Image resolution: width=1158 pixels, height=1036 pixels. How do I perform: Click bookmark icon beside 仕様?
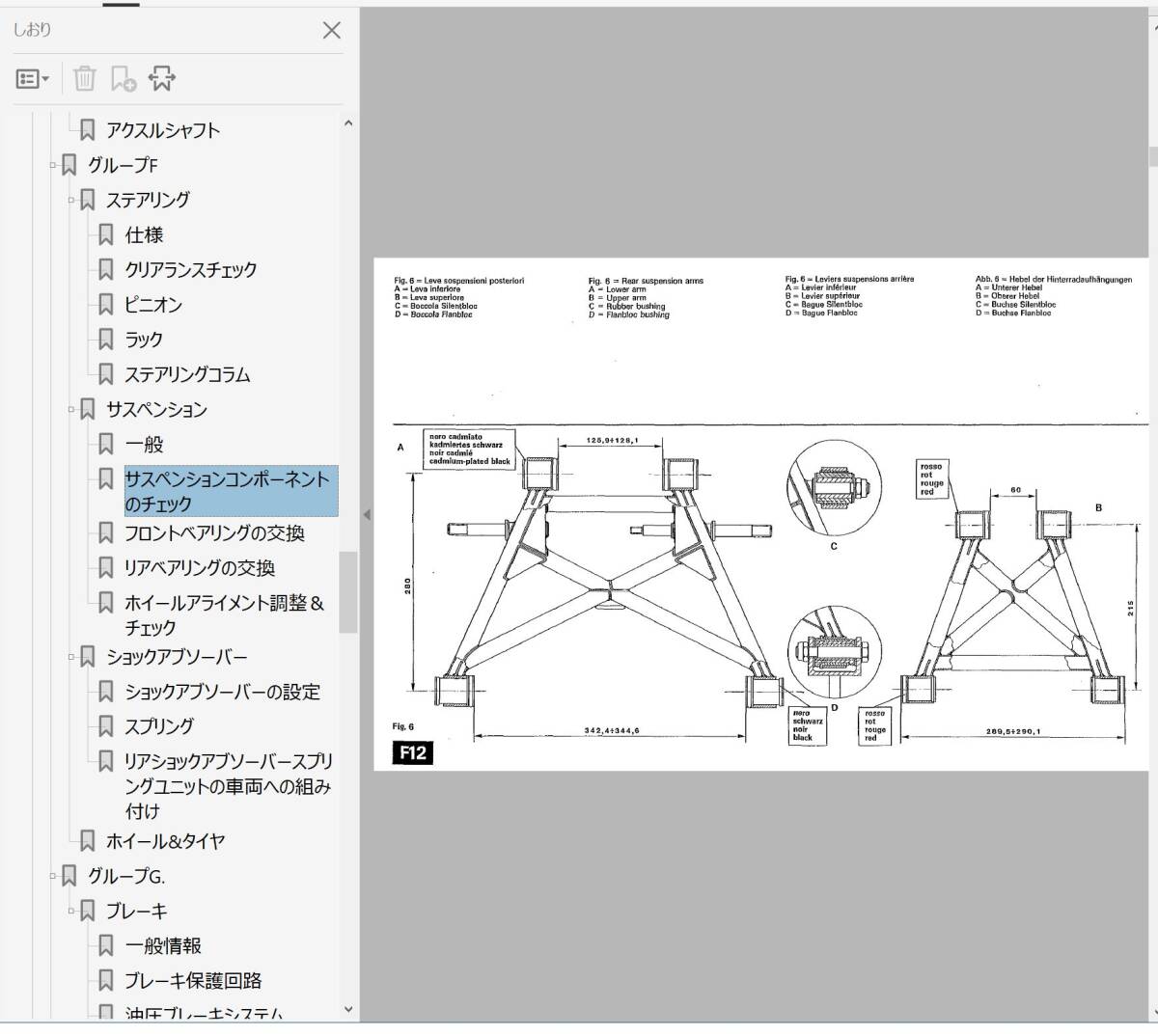[x=106, y=234]
